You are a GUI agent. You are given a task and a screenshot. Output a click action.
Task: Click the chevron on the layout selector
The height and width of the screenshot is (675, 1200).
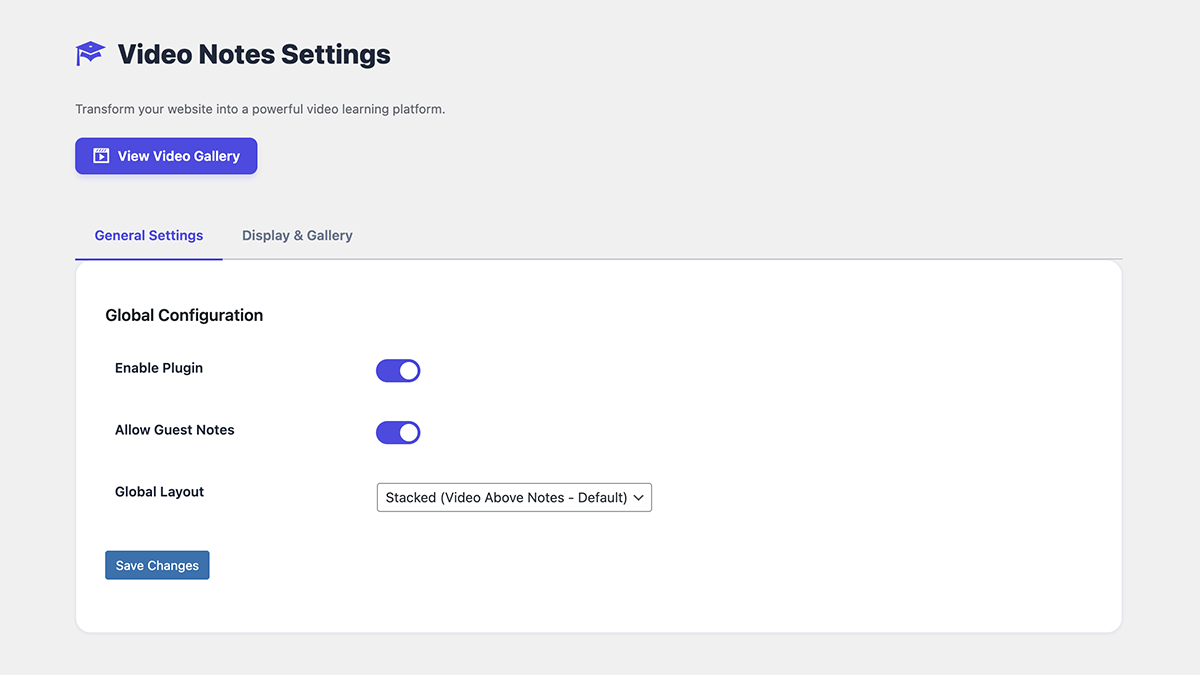tap(639, 497)
